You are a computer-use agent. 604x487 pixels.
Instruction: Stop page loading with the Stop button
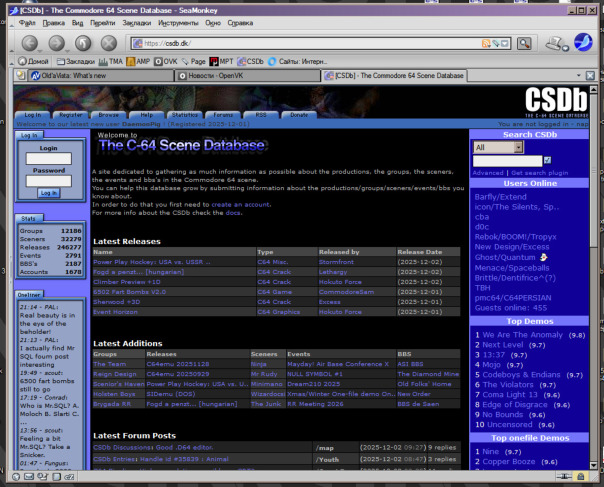coord(109,43)
